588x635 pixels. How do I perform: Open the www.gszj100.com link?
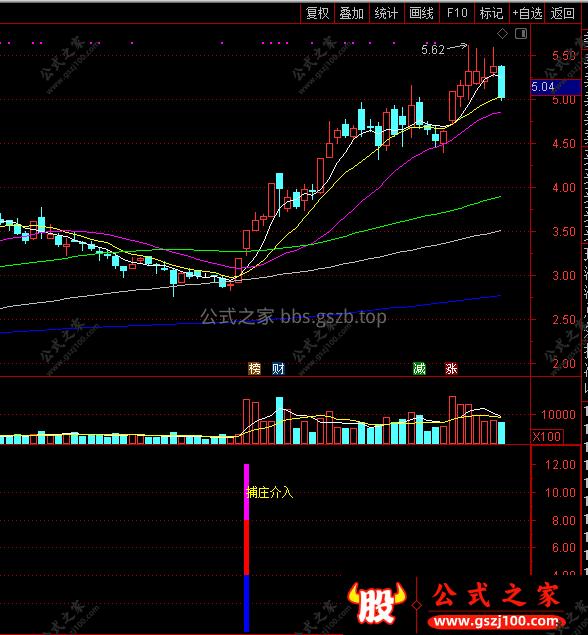click(x=496, y=620)
